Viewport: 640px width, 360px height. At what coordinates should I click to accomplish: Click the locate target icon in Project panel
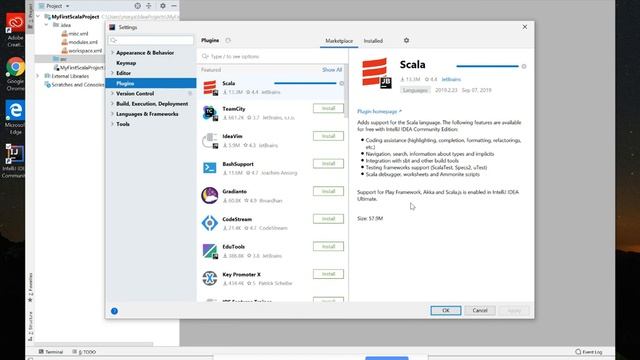coord(138,6)
